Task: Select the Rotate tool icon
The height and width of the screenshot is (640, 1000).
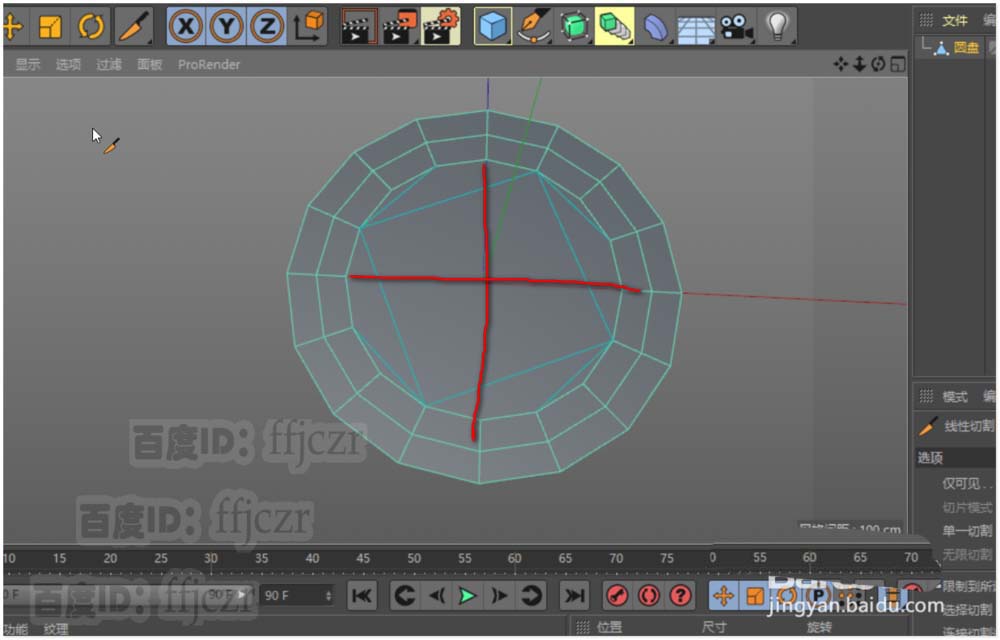Action: pos(90,27)
